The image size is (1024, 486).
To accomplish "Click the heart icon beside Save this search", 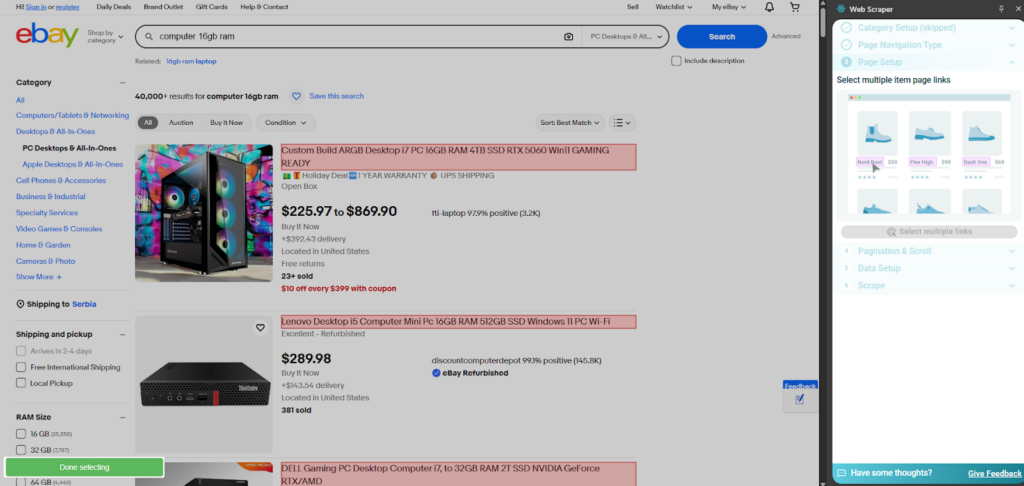I will click(296, 96).
